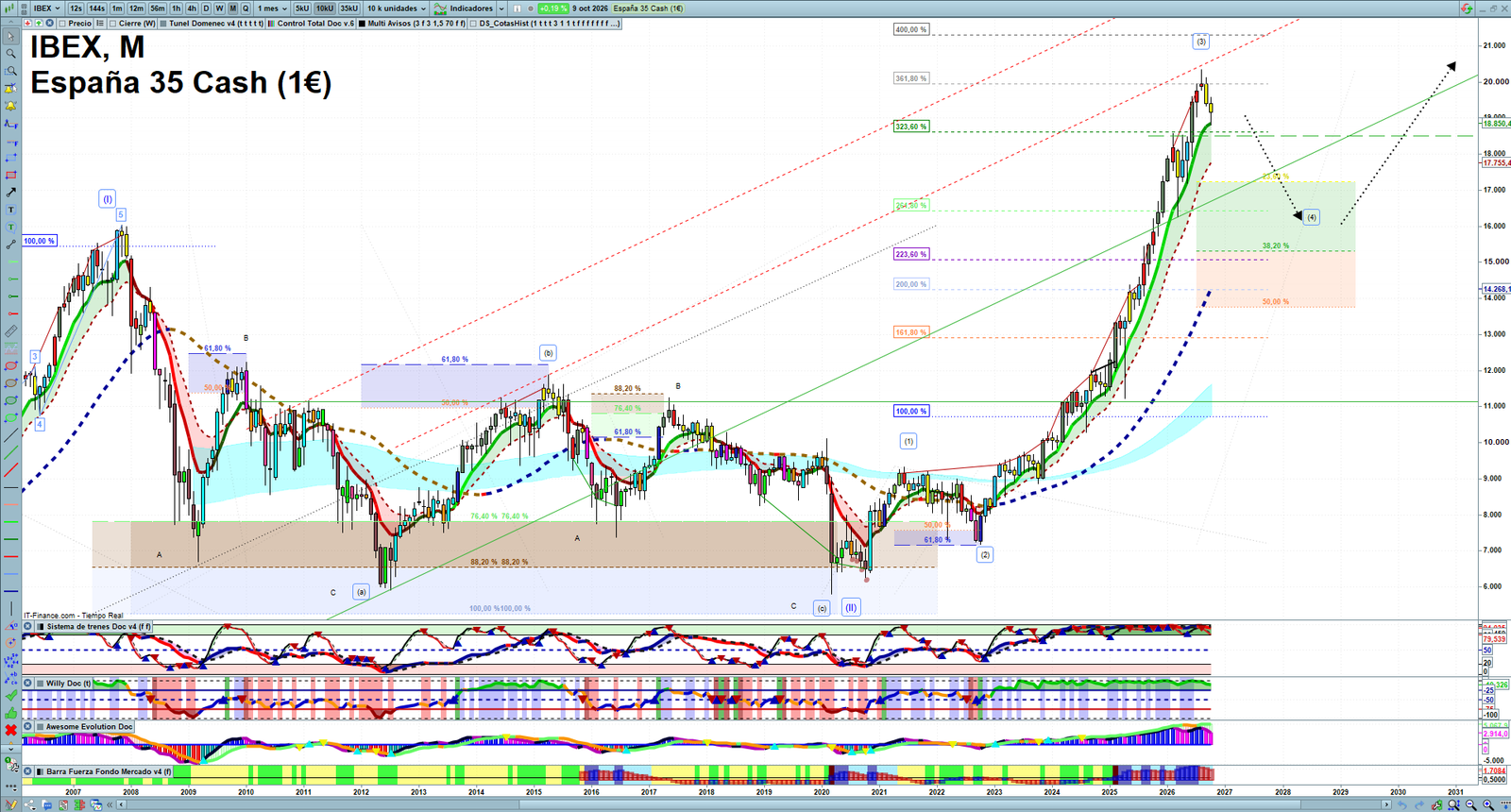The height and width of the screenshot is (812, 1511).
Task: Pick the red rectangle drawing tool
Action: point(10,176)
